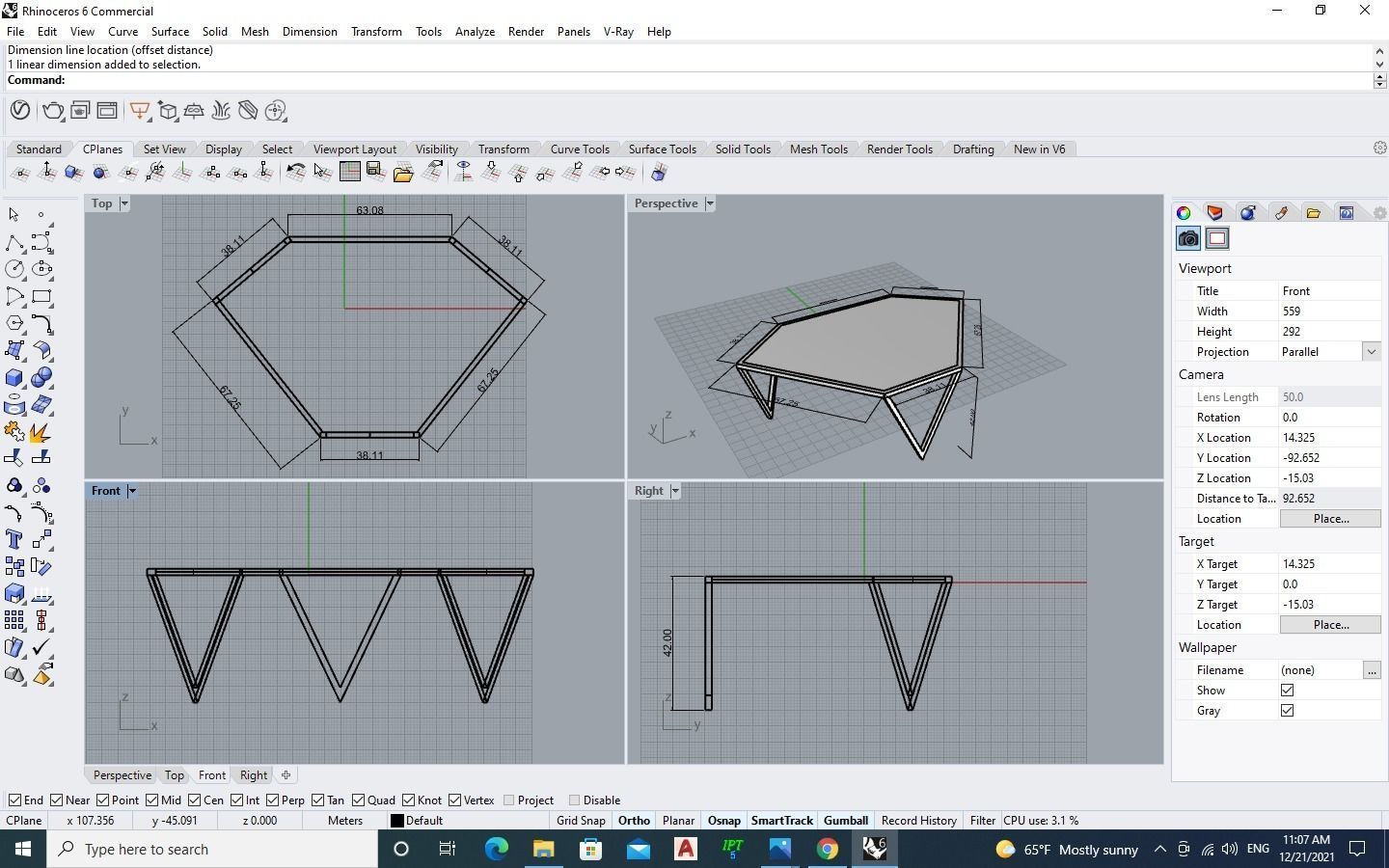This screenshot has height=868, width=1389.
Task: Open the panel settings gear icon
Action: pyautogui.click(x=1379, y=213)
